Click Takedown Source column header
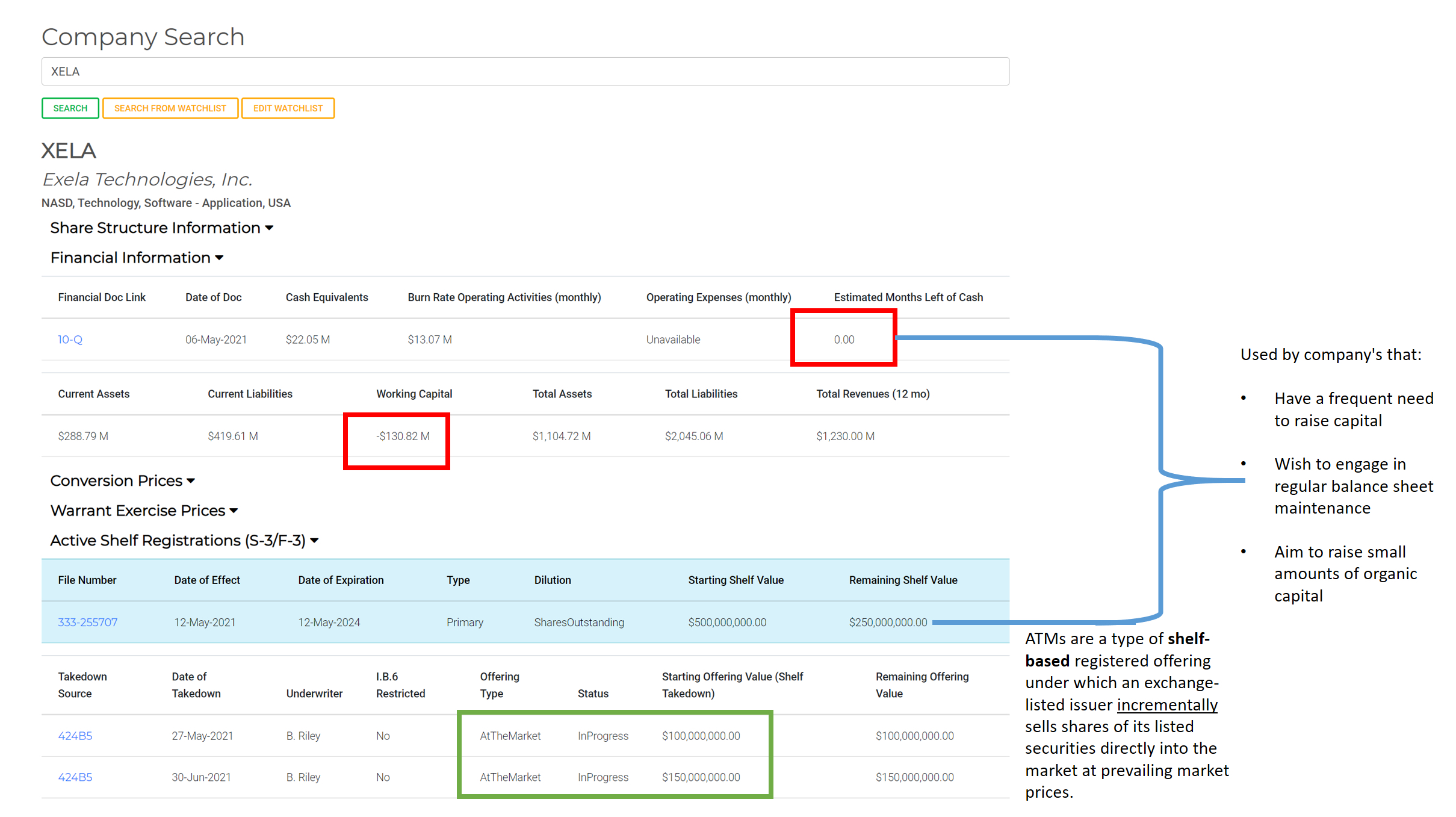1456x817 pixels. coord(82,685)
